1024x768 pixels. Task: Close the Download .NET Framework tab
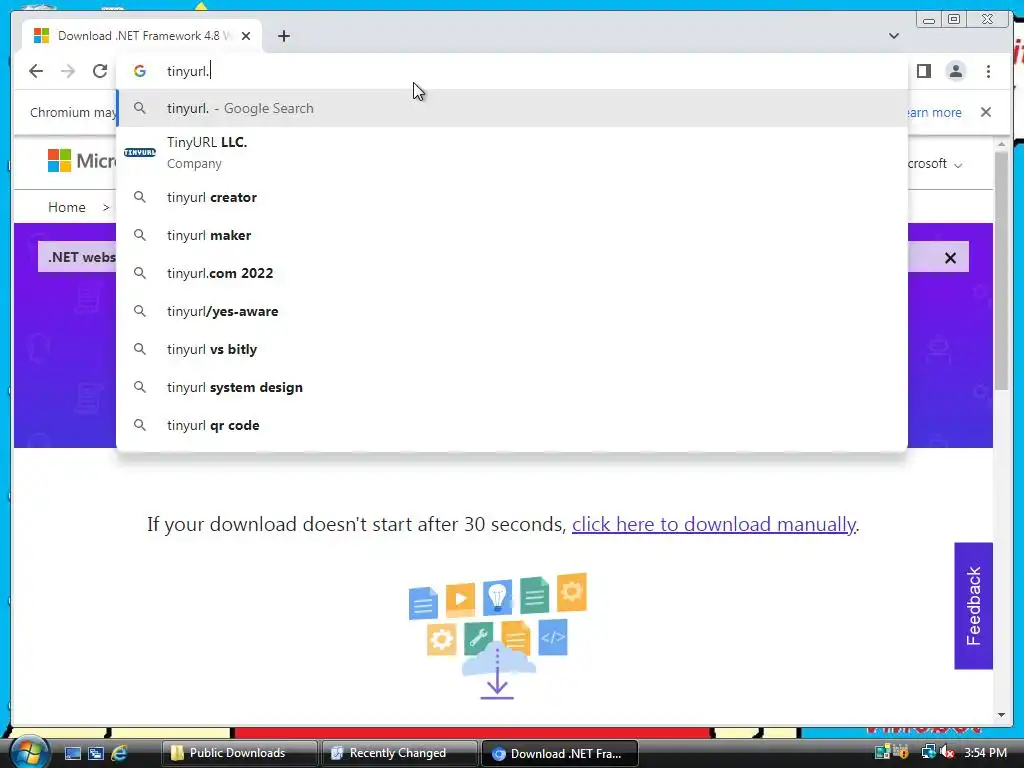tap(246, 36)
